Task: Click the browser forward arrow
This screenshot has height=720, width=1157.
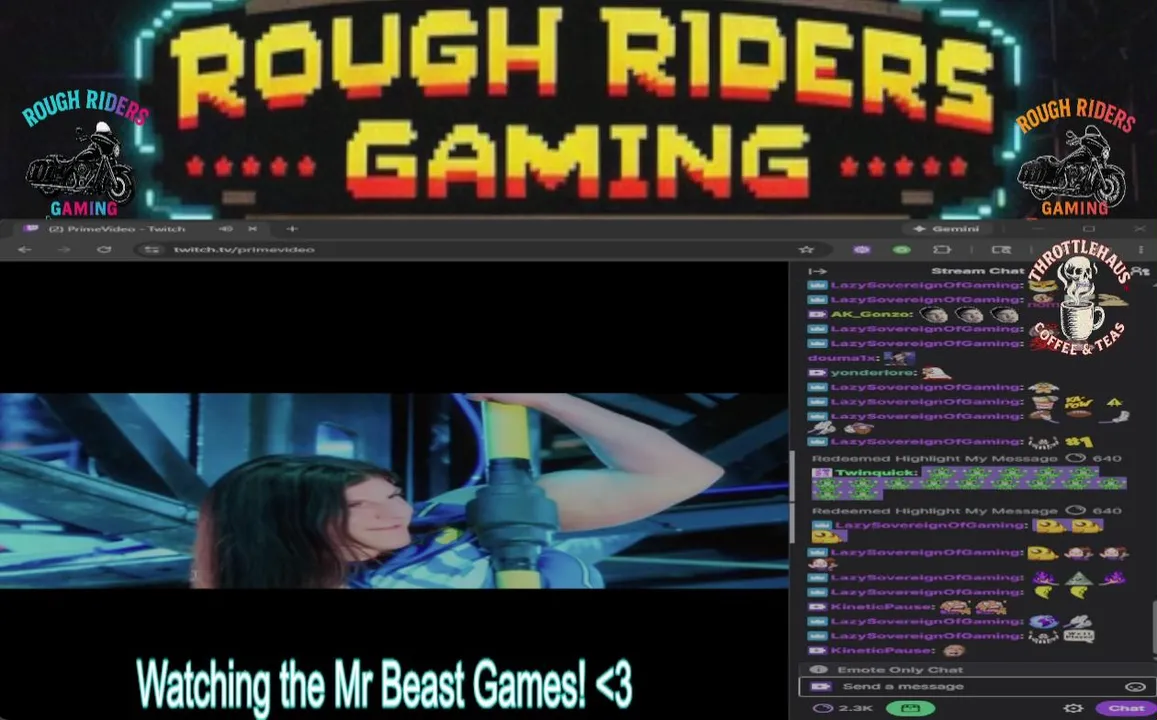Action: (x=63, y=250)
